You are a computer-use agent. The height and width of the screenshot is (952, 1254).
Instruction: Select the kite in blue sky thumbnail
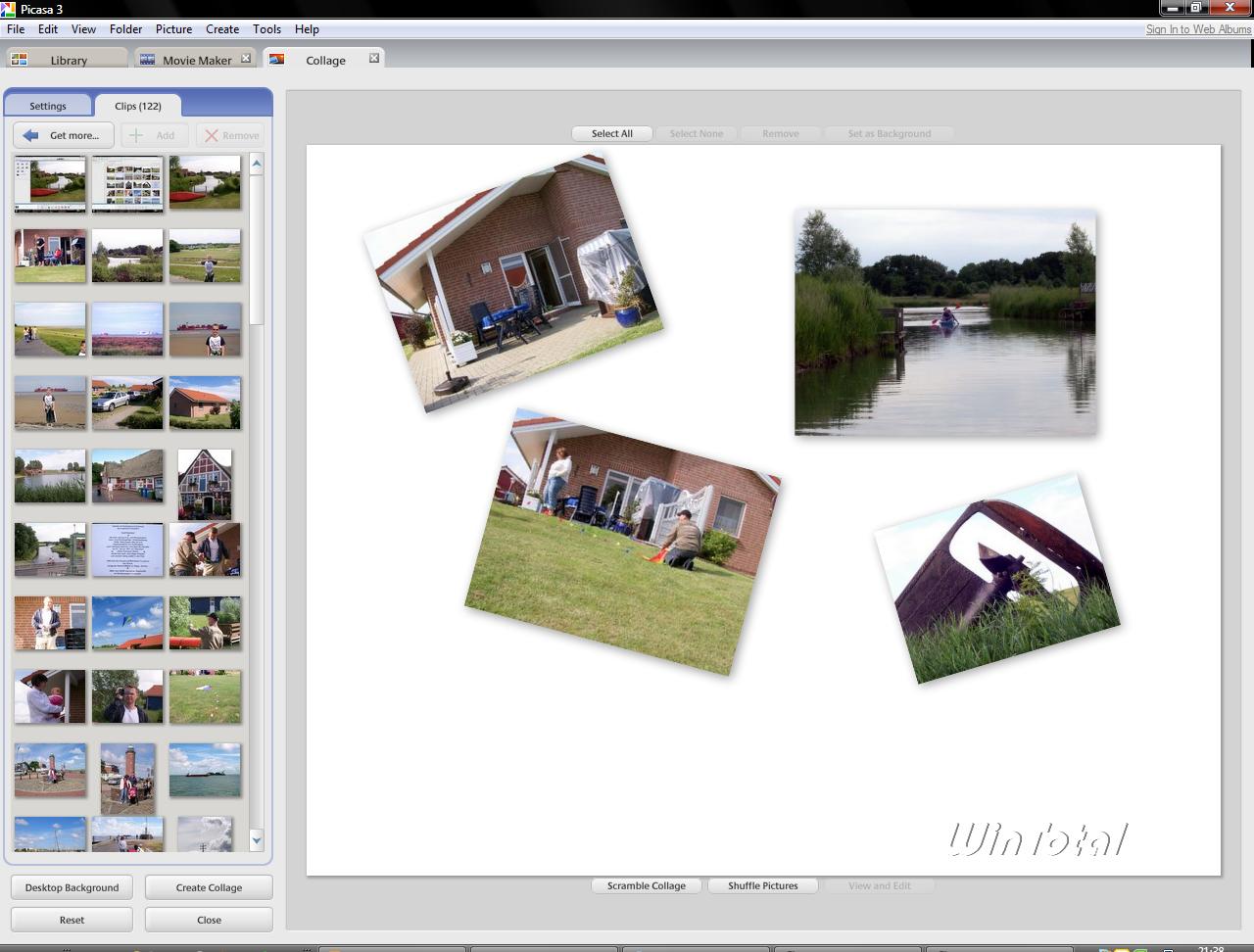pyautogui.click(x=127, y=623)
